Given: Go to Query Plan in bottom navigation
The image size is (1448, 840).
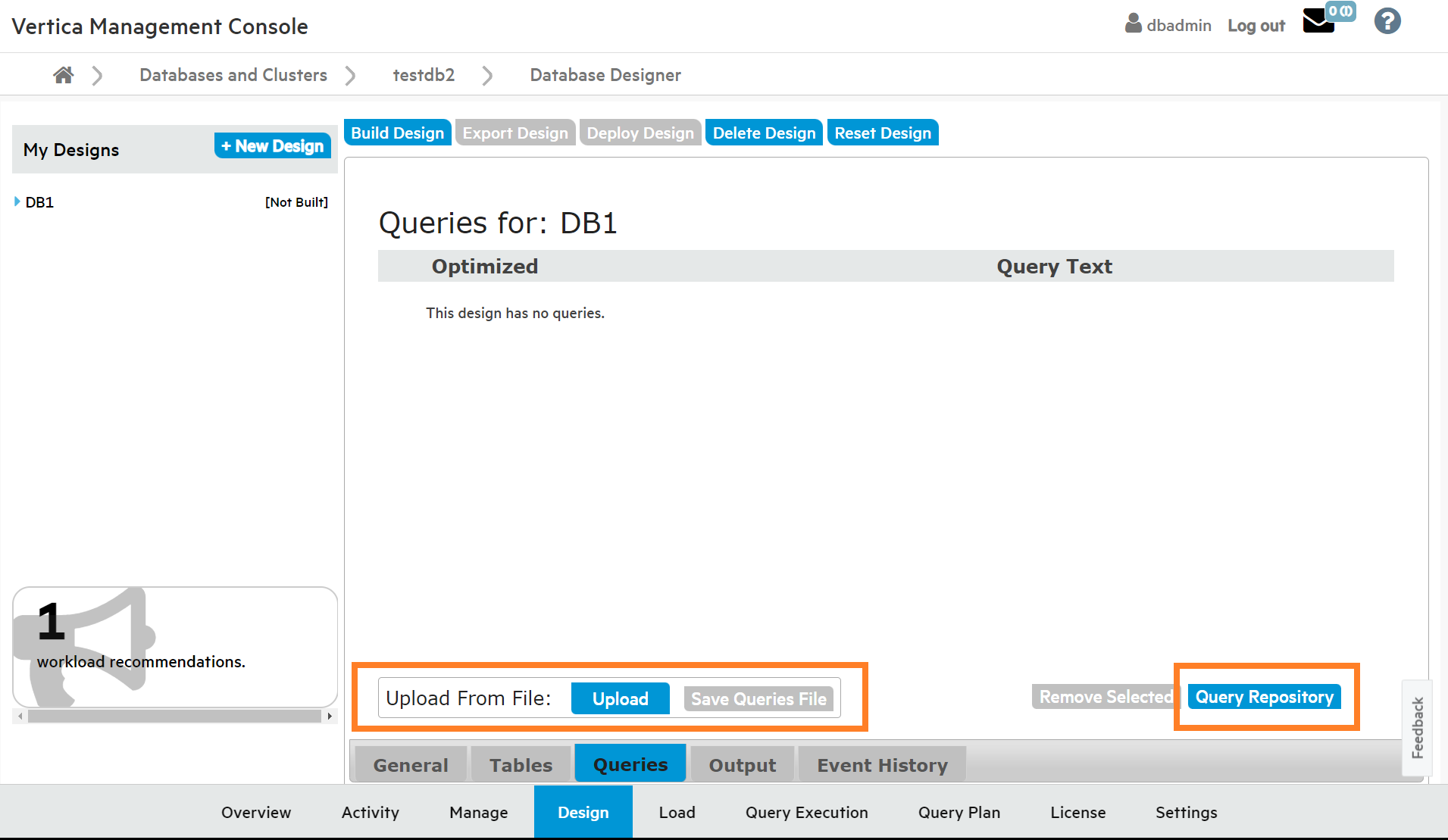Looking at the screenshot, I should [959, 812].
